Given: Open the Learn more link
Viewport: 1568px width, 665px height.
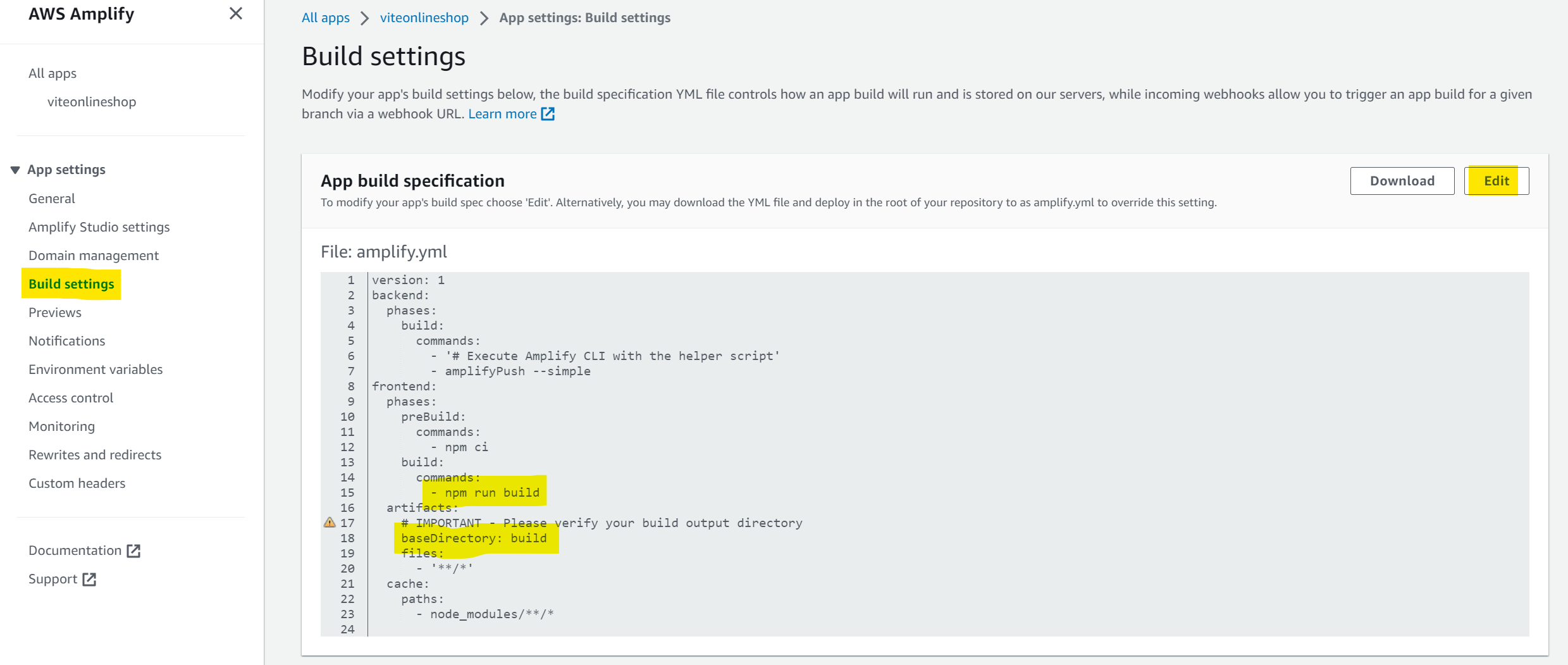Looking at the screenshot, I should 502,114.
